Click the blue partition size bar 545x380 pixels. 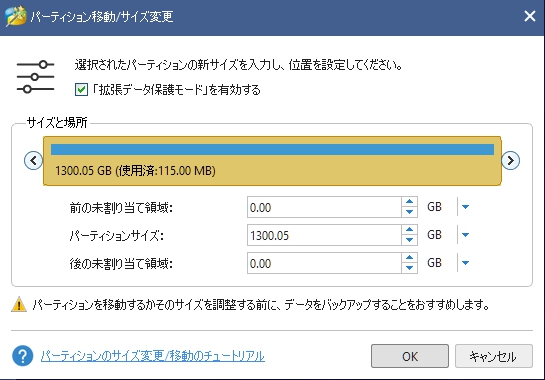click(272, 149)
